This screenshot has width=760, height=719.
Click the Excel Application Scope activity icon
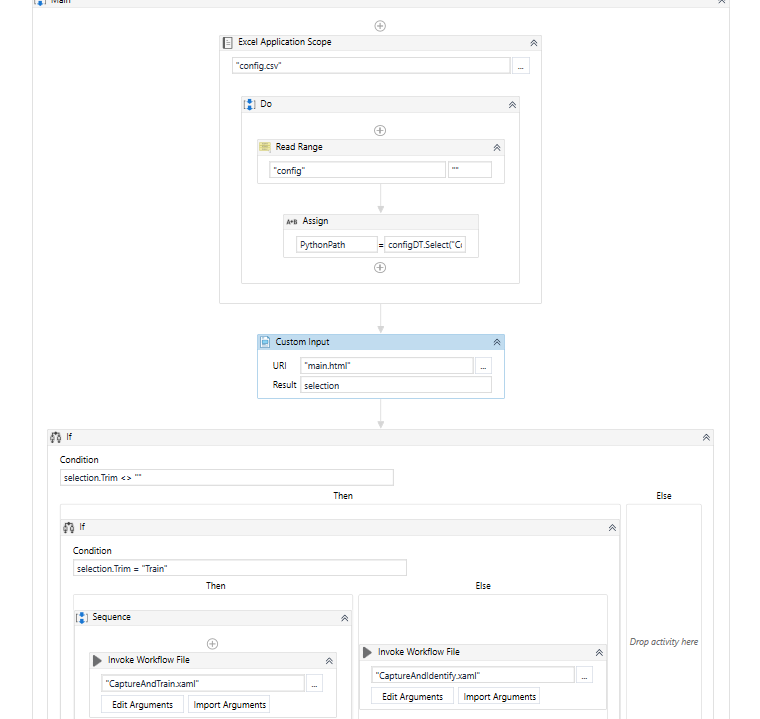coord(229,43)
